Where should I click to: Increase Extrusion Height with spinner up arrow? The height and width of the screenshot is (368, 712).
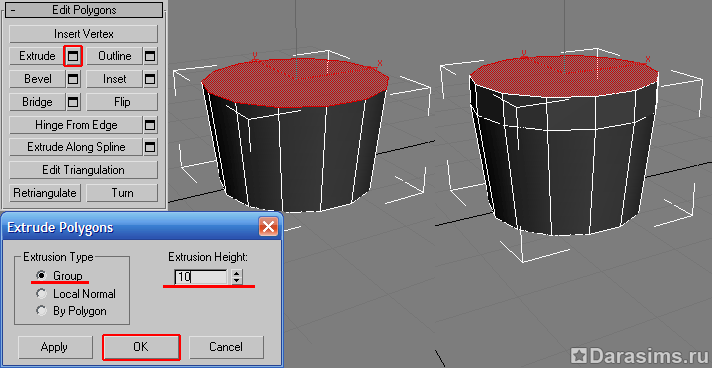(x=236, y=274)
